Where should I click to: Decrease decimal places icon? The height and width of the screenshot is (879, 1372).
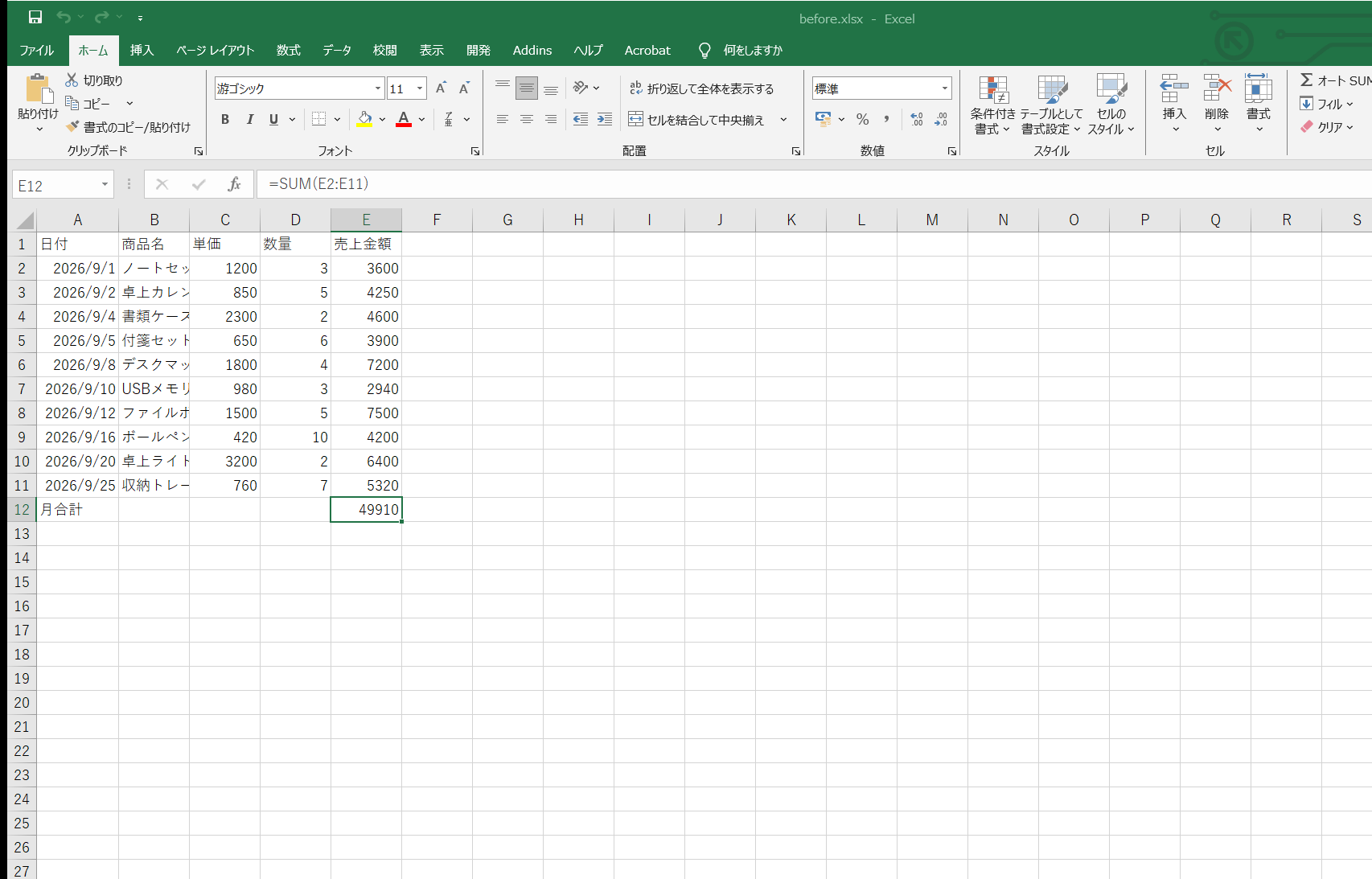pyautogui.click(x=941, y=119)
